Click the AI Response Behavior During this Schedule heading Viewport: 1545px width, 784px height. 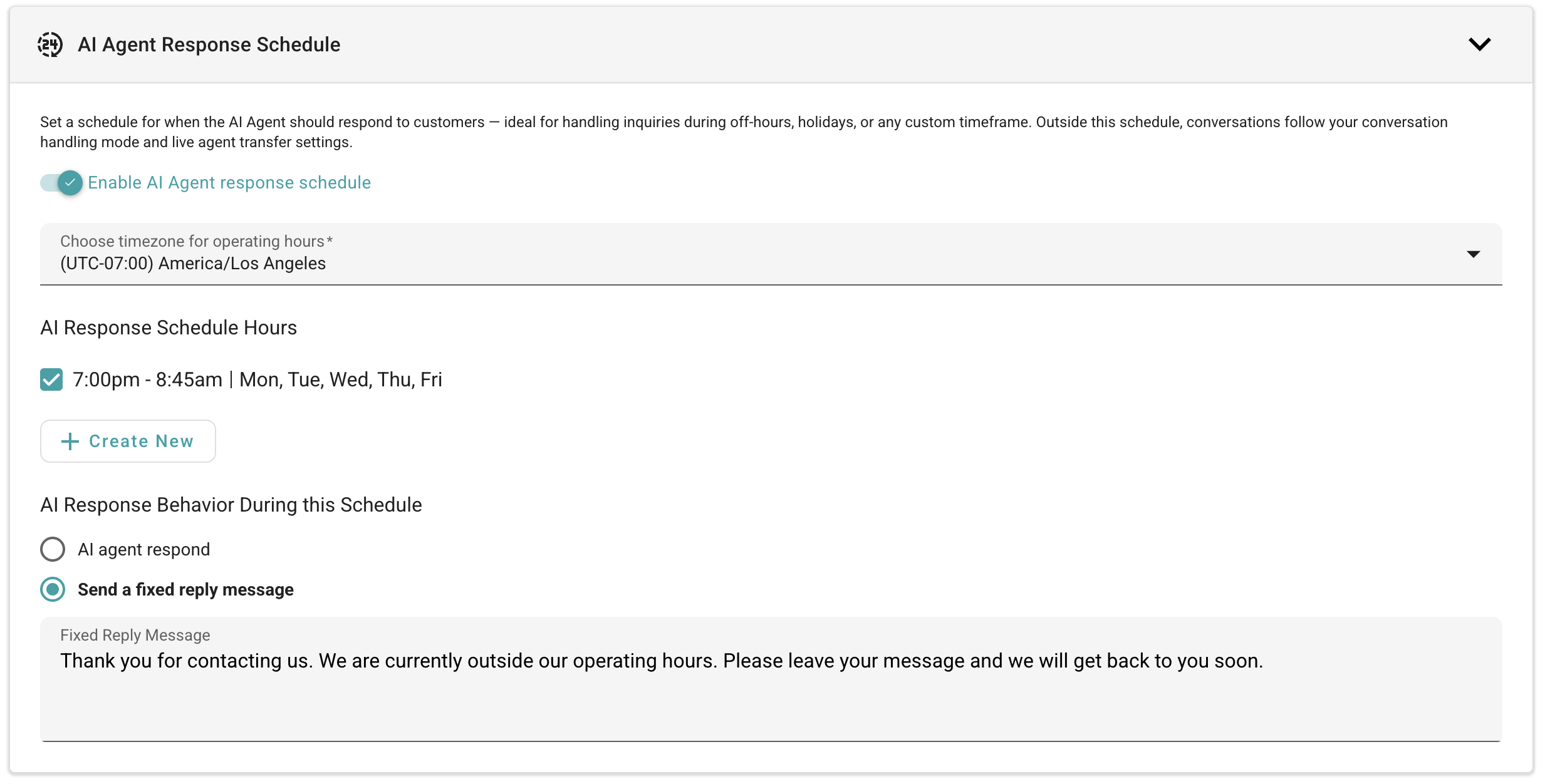(231, 505)
